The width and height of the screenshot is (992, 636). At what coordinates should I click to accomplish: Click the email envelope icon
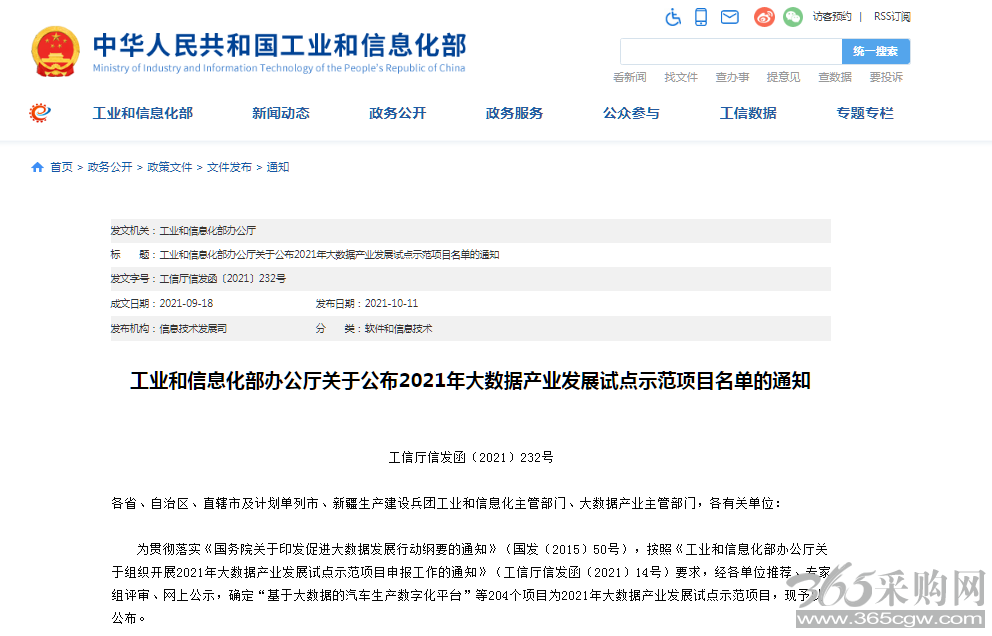pyautogui.click(x=729, y=17)
